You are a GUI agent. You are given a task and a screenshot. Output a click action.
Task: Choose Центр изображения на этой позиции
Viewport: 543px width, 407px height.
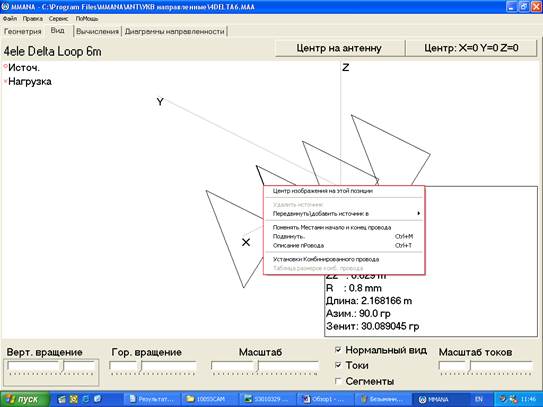[x=343, y=191]
